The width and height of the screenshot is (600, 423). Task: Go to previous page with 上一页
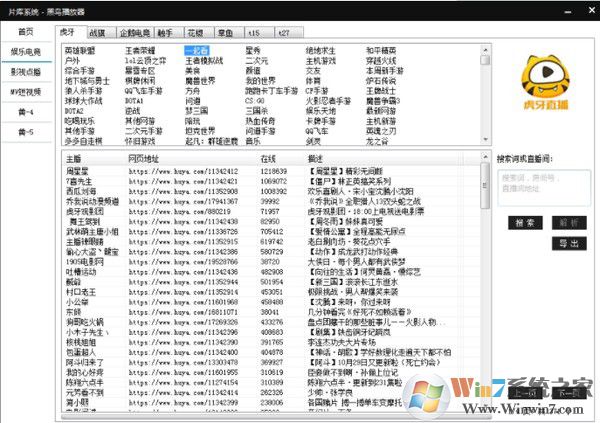click(525, 393)
